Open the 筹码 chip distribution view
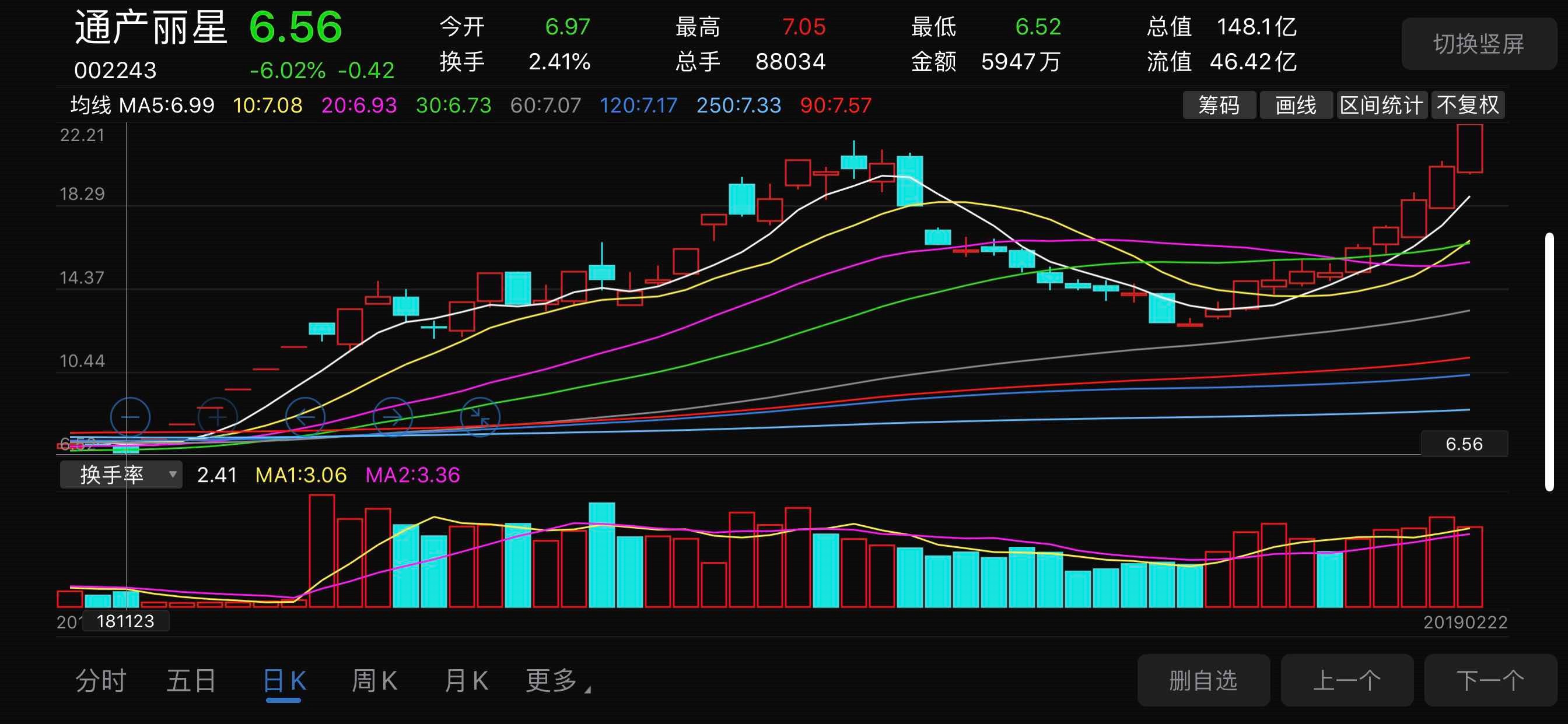This screenshot has width=1568, height=724. point(1219,106)
